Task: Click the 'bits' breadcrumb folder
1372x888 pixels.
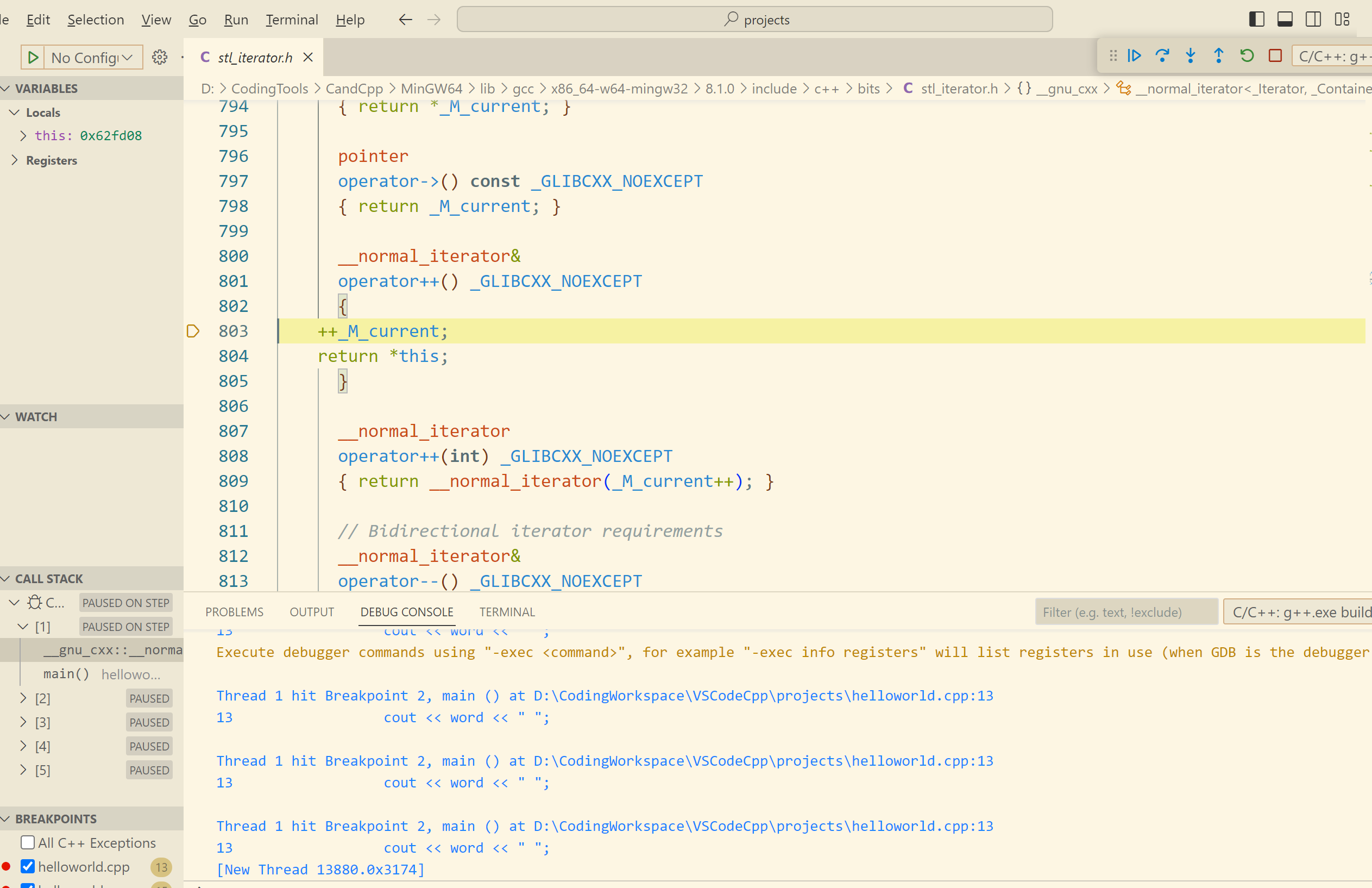Action: 868,88
